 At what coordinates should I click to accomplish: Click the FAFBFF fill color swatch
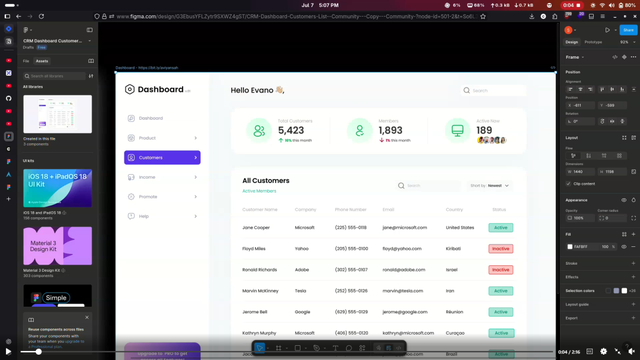570,247
